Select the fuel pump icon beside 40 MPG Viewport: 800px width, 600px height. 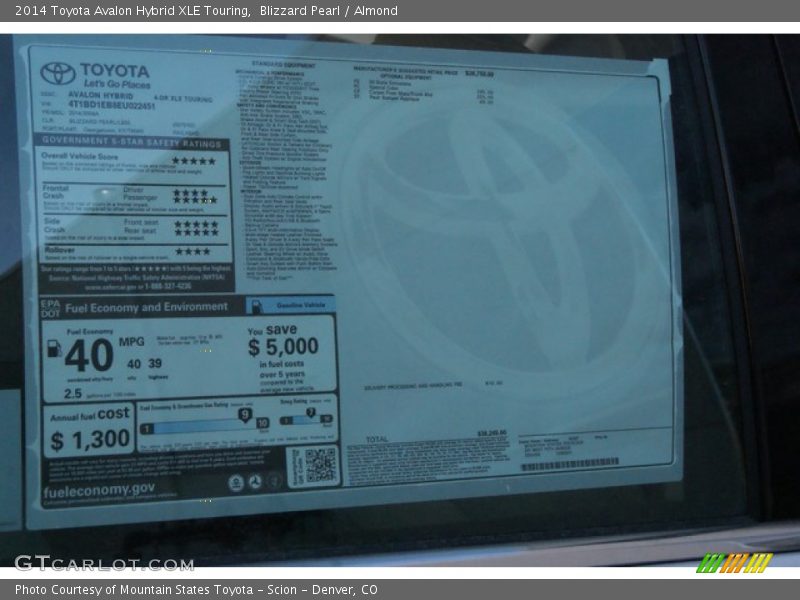(x=55, y=347)
